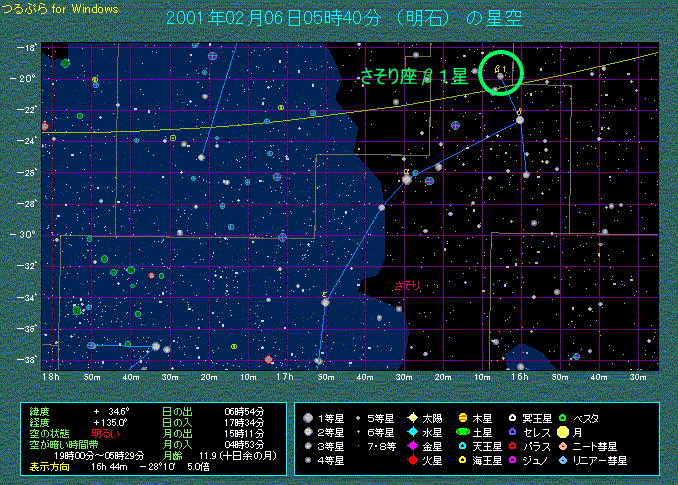This screenshot has height=485, width=678.
Task: Click the Neptune (海王星) yellow ring icon
Action: 464,461
